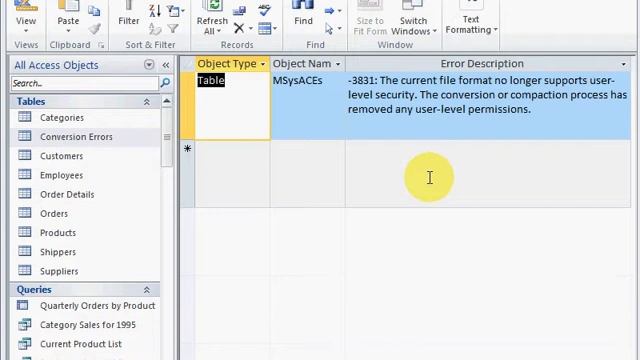Open the Switch Windows dropdown
The width and height of the screenshot is (640, 360).
tap(413, 18)
